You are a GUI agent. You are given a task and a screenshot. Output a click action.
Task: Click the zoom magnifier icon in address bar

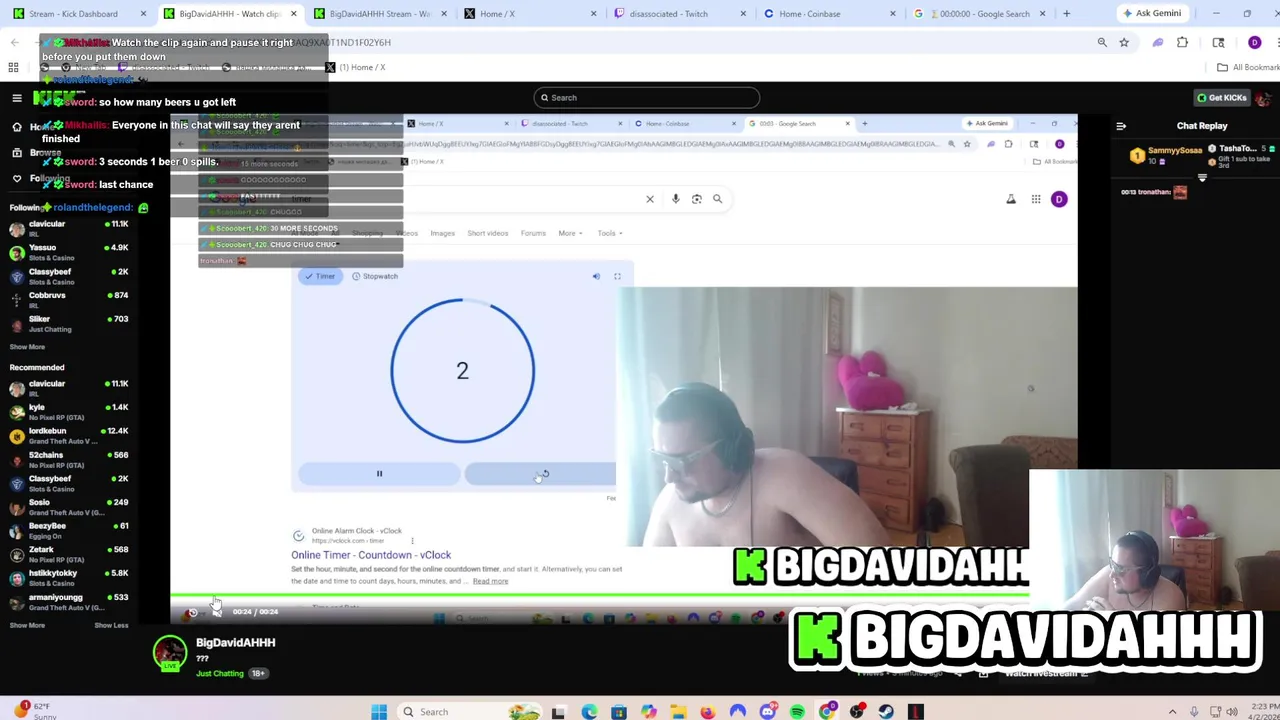pos(1102,42)
